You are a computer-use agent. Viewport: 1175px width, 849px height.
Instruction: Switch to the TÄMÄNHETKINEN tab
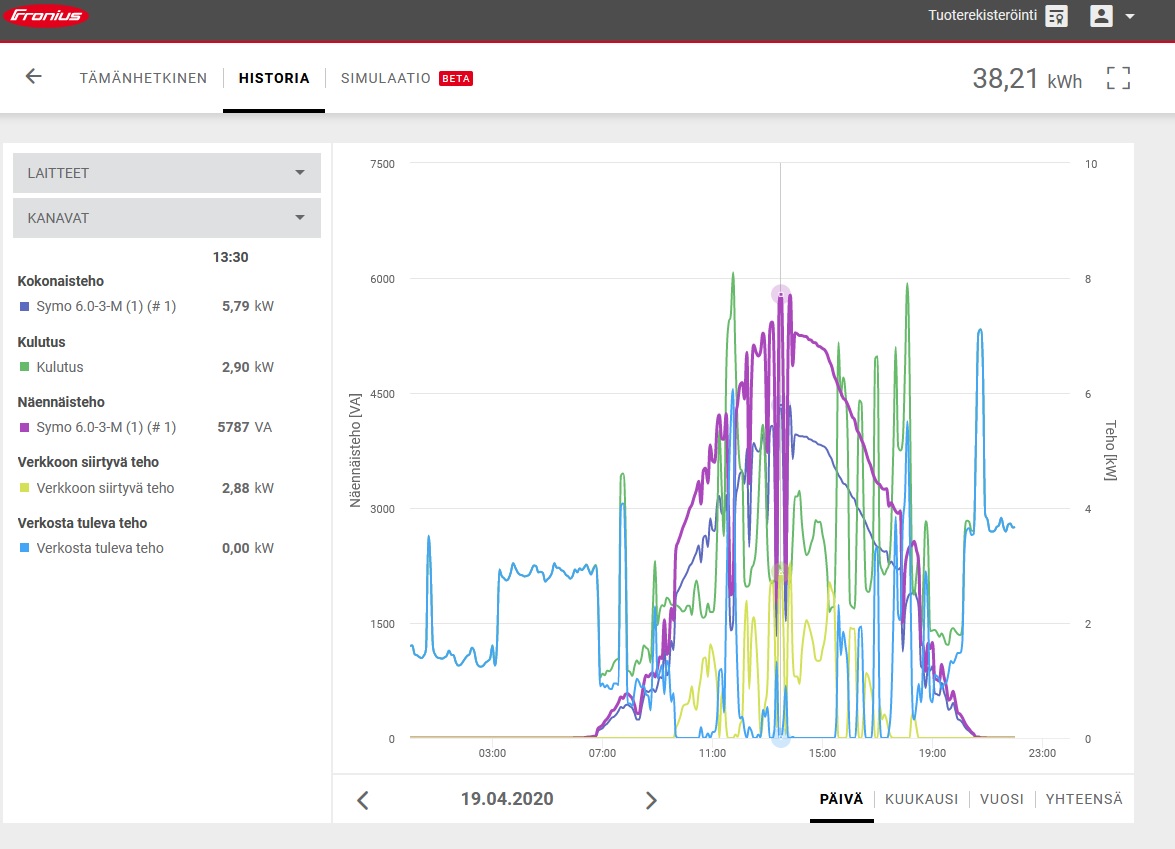coord(143,78)
